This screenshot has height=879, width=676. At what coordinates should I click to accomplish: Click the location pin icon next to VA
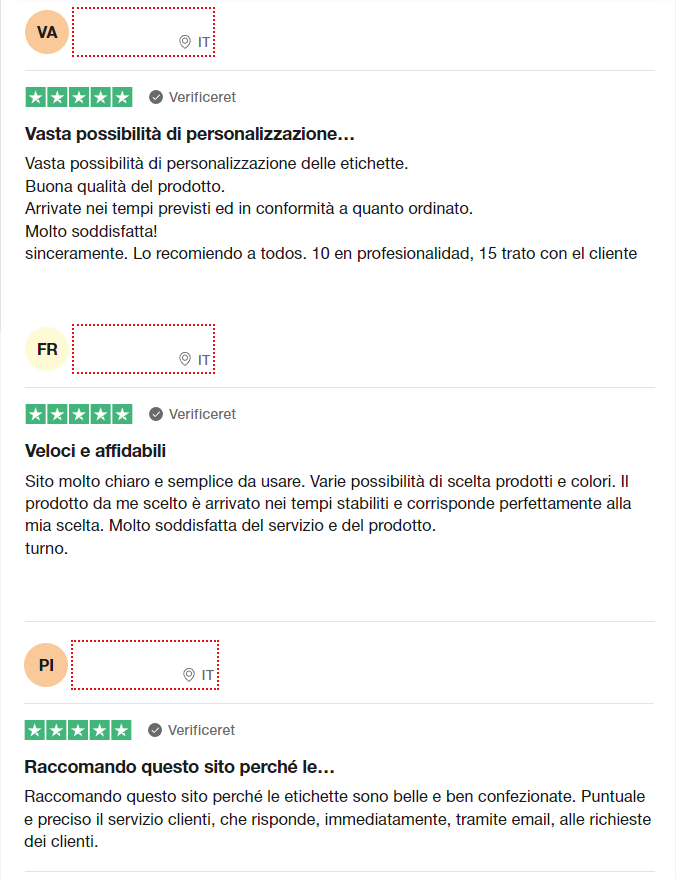point(185,42)
